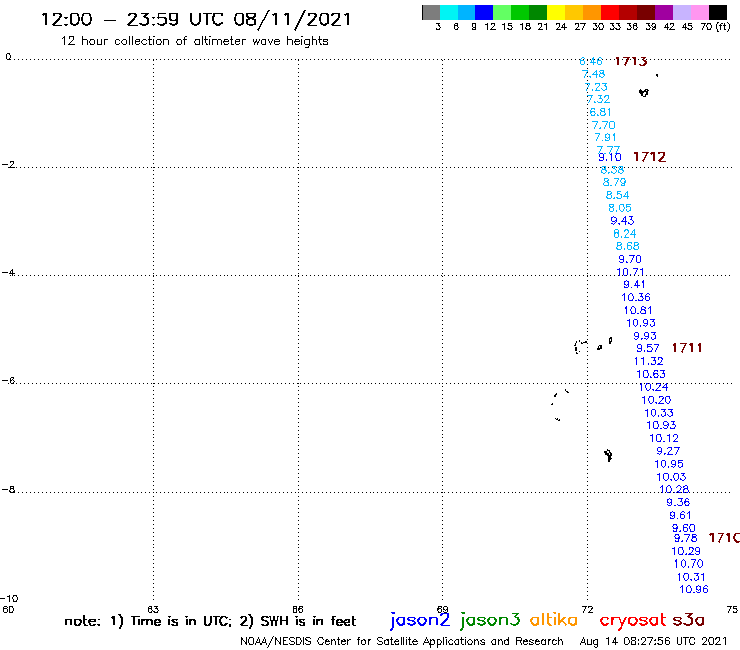This screenshot has height=650, width=740.
Task: Select the 9.10 wave height value
Action: click(x=610, y=157)
